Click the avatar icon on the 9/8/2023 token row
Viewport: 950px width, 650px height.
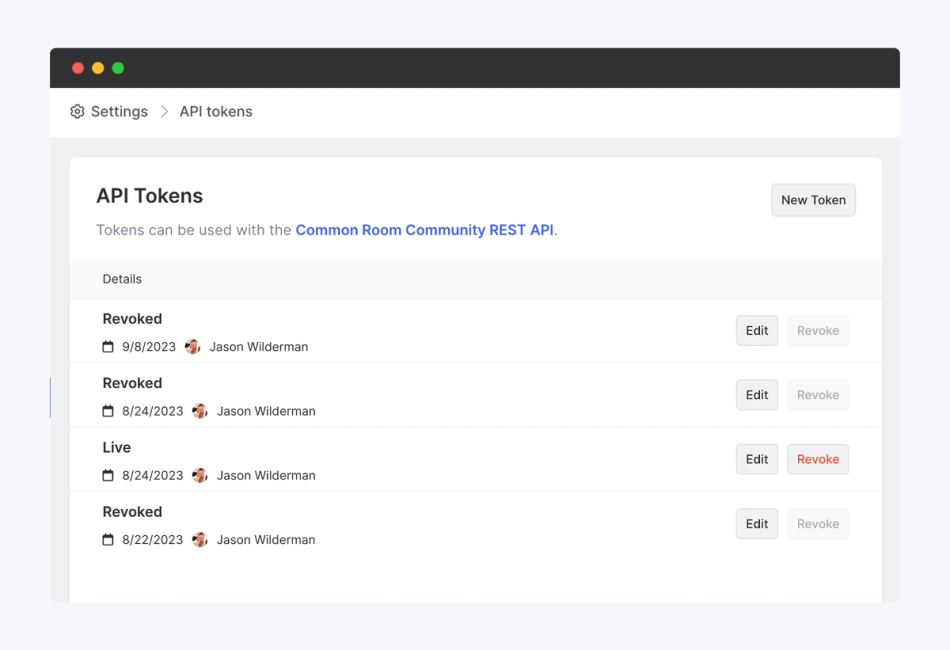[x=191, y=346]
